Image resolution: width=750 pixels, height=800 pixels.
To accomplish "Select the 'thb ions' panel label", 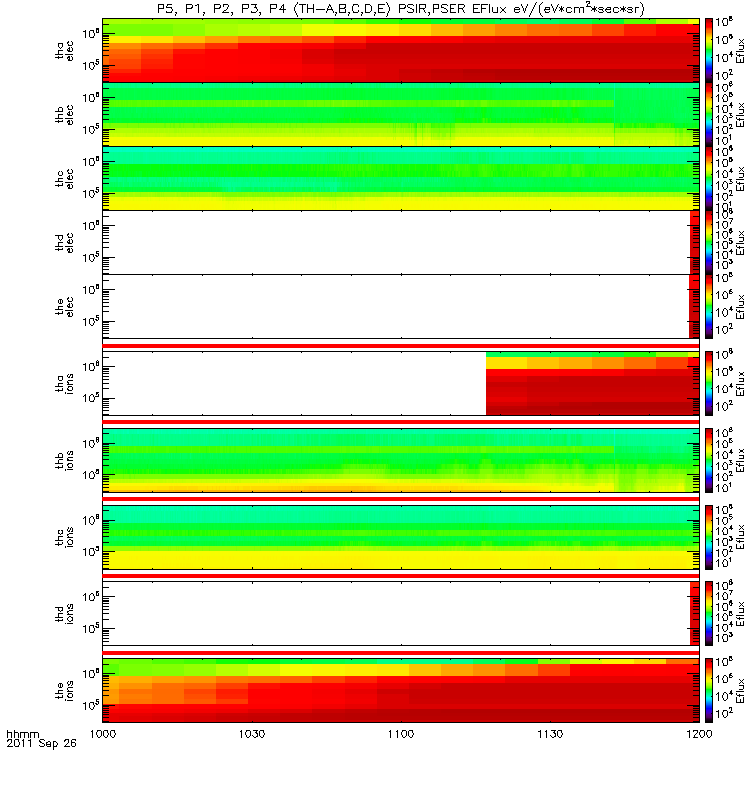I will (x=64, y=461).
